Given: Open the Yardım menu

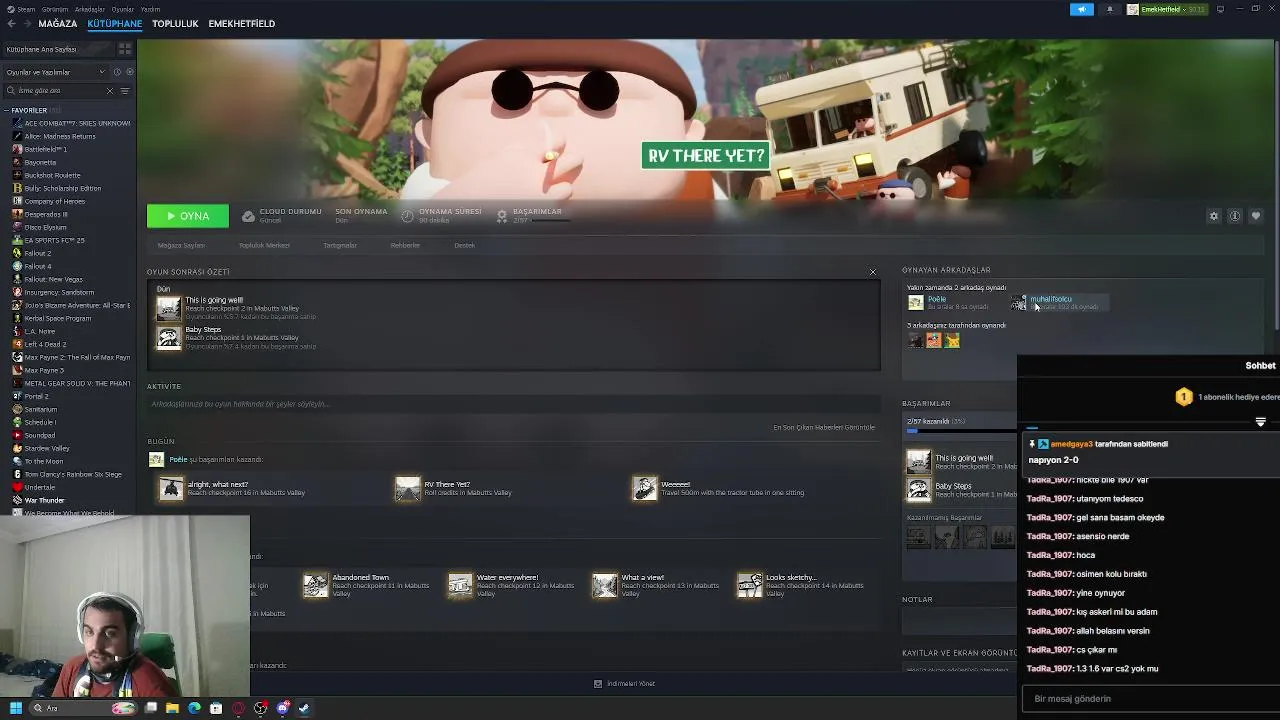Looking at the screenshot, I should 150,9.
